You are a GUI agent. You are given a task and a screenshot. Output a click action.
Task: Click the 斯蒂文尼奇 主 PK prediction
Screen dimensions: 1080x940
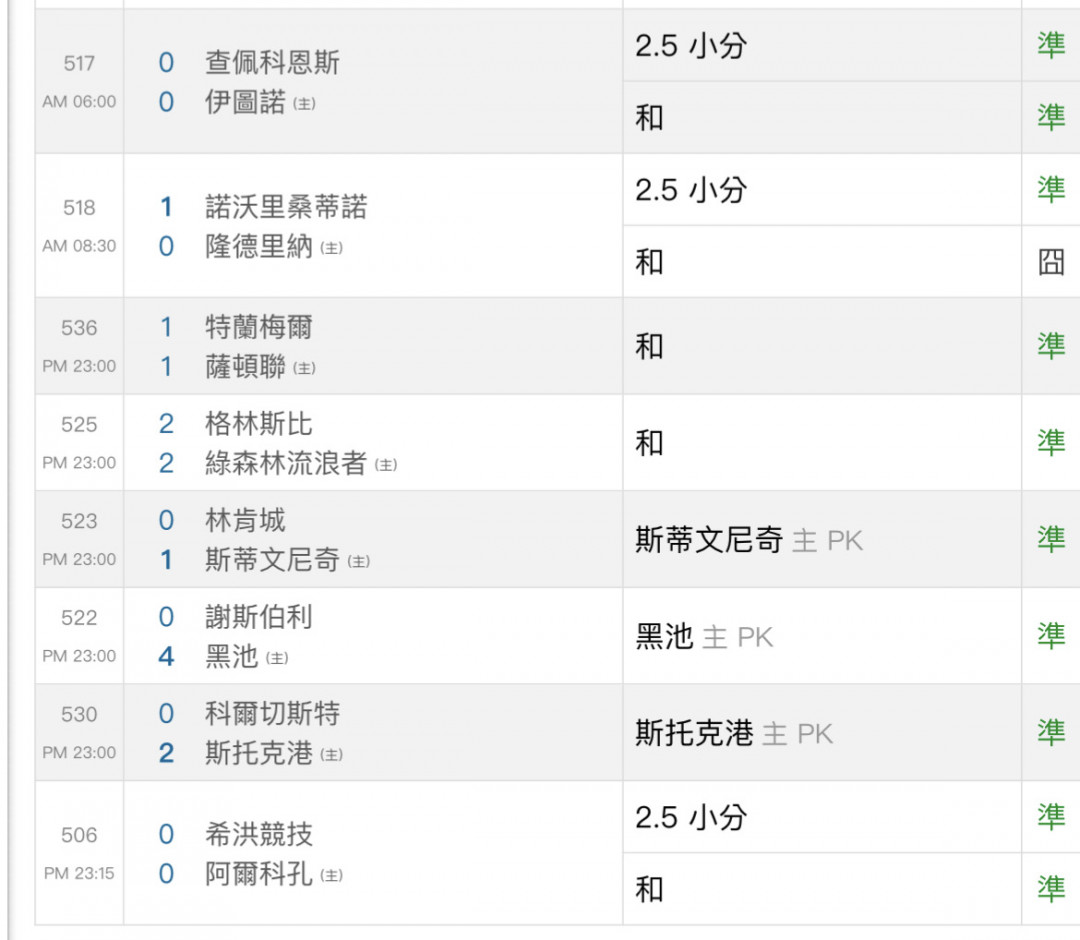748,541
